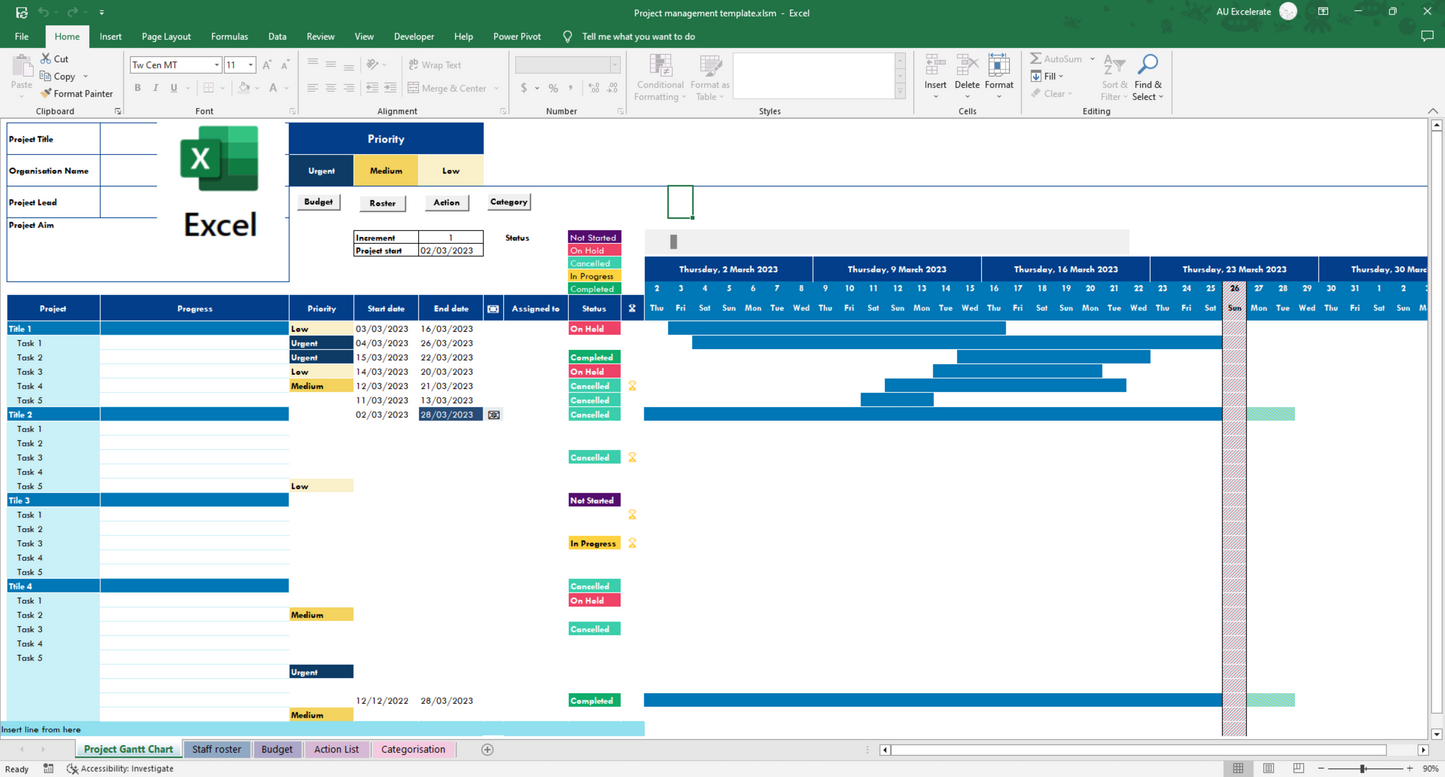Expand the font size dropdown
This screenshot has height=777, width=1445.
[x=250, y=65]
